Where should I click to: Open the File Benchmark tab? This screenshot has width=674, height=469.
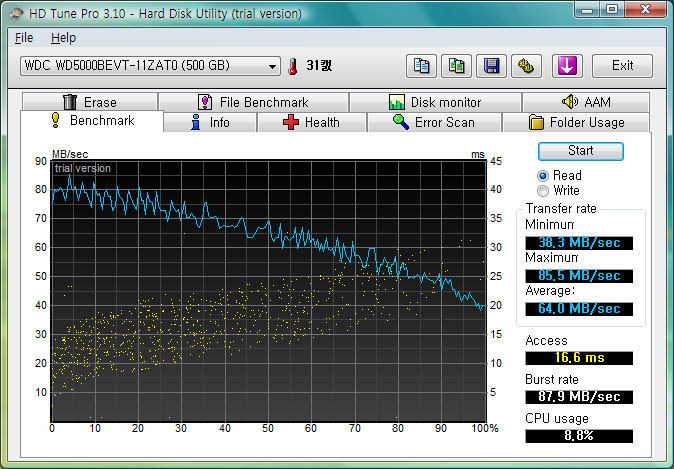click(x=253, y=102)
